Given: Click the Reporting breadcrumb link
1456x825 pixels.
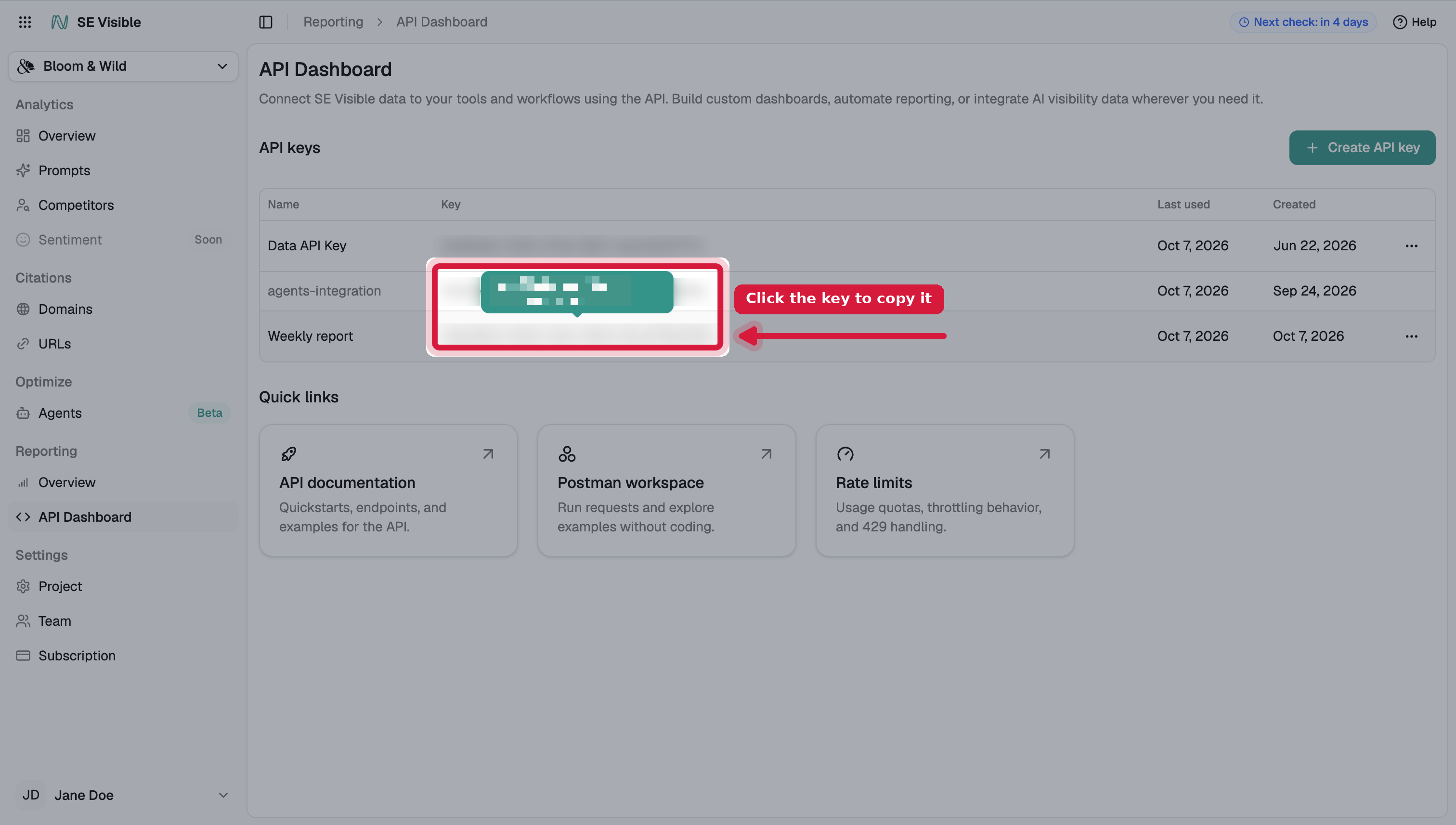Looking at the screenshot, I should (x=333, y=22).
